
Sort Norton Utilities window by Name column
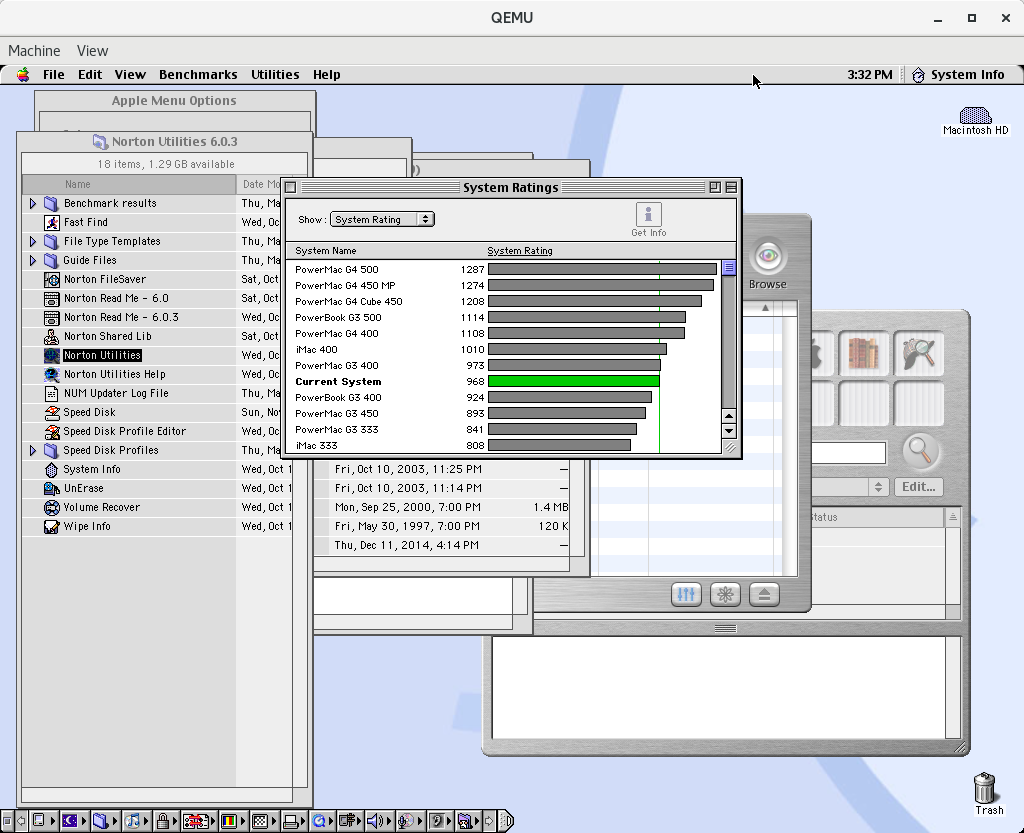(129, 184)
